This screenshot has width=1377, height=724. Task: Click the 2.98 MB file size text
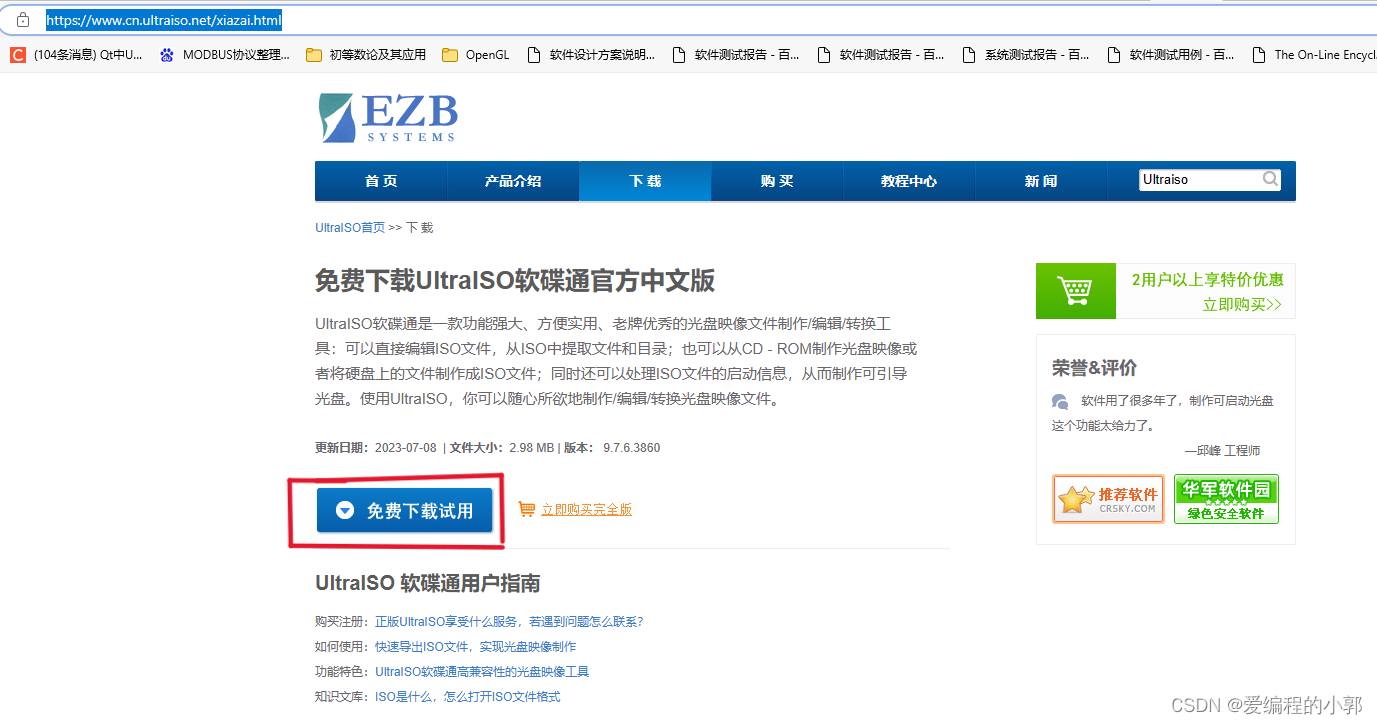pyautogui.click(x=531, y=448)
